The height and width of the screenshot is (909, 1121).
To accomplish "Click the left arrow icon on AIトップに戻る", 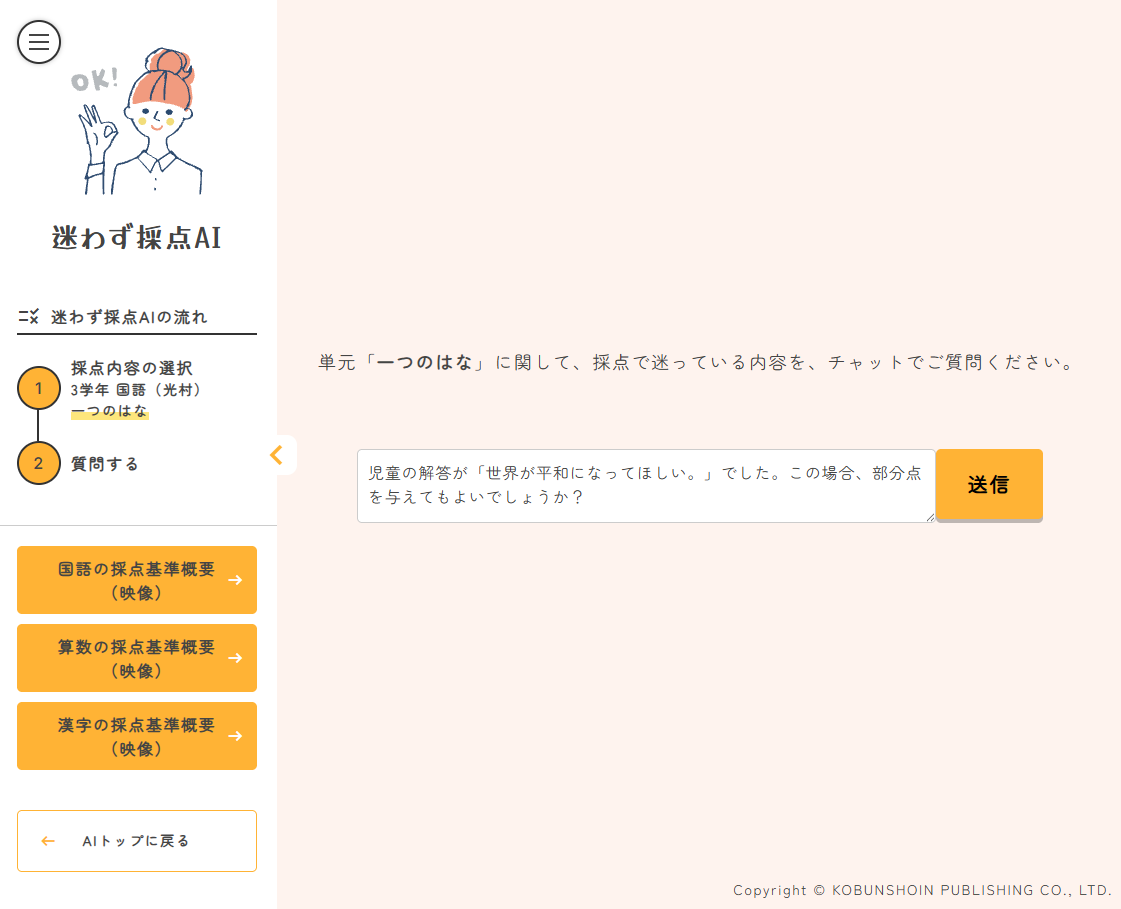I will (48, 841).
